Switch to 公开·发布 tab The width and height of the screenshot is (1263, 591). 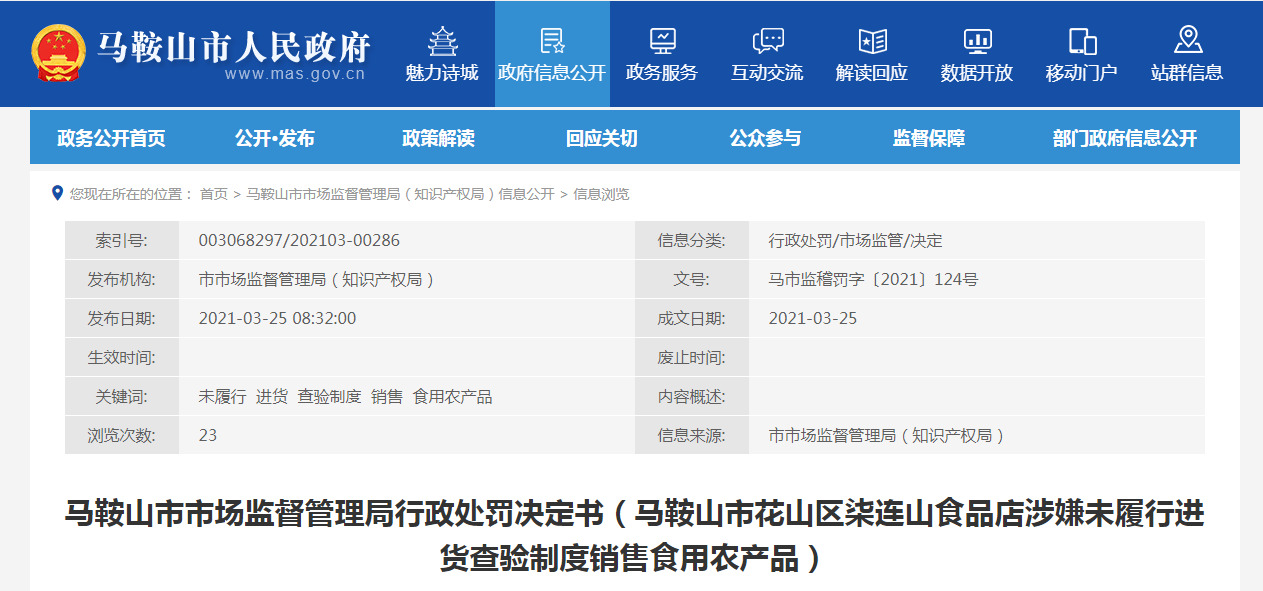click(x=275, y=139)
